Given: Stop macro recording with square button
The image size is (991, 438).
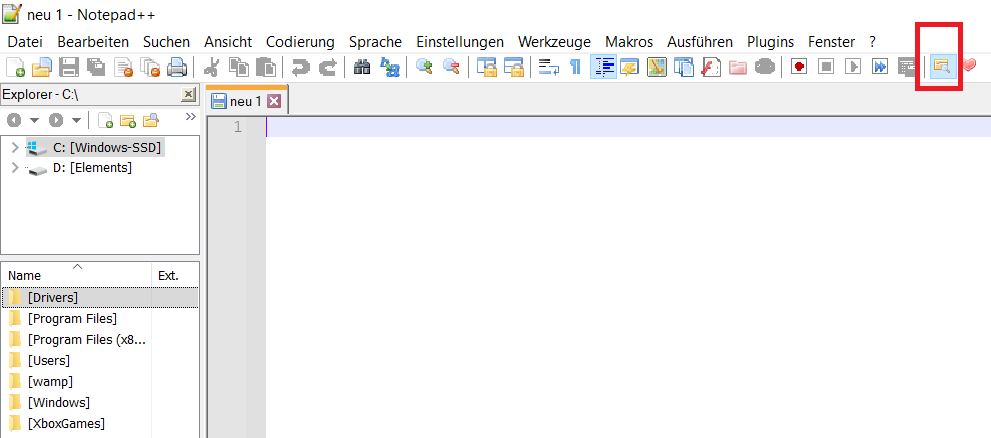Looking at the screenshot, I should (x=826, y=66).
